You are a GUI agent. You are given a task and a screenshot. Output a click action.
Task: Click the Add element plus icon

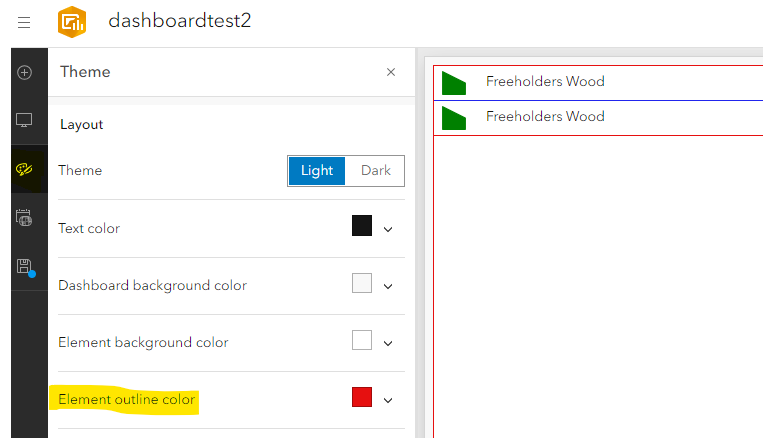[x=24, y=72]
